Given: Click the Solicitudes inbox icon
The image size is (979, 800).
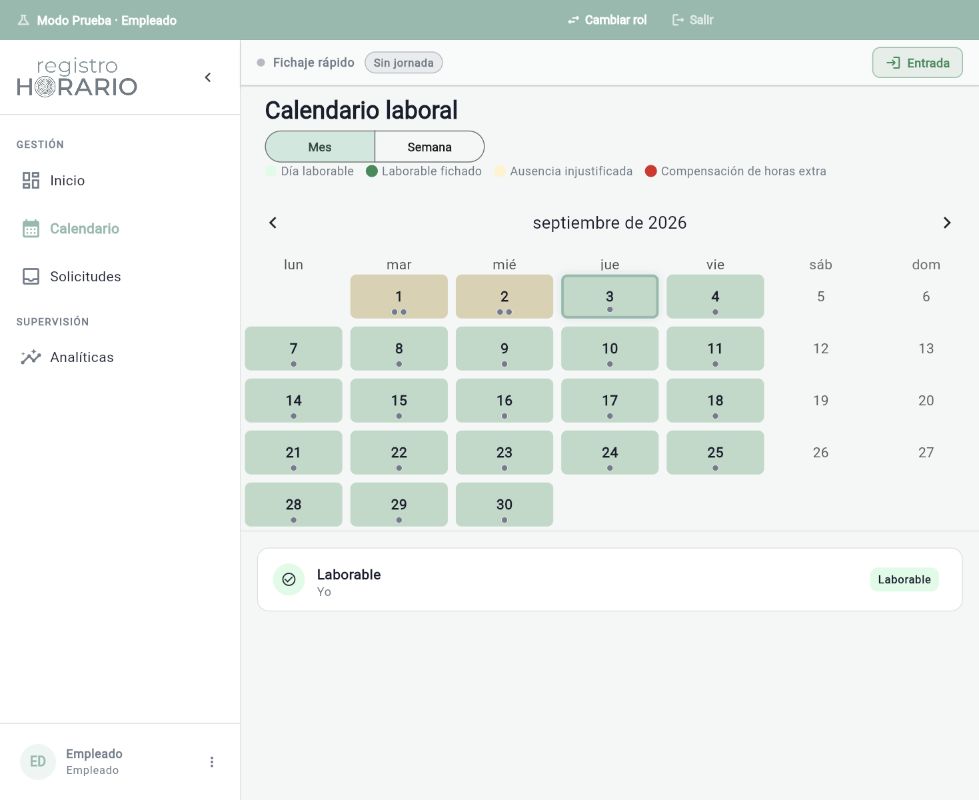Looking at the screenshot, I should coord(31,277).
